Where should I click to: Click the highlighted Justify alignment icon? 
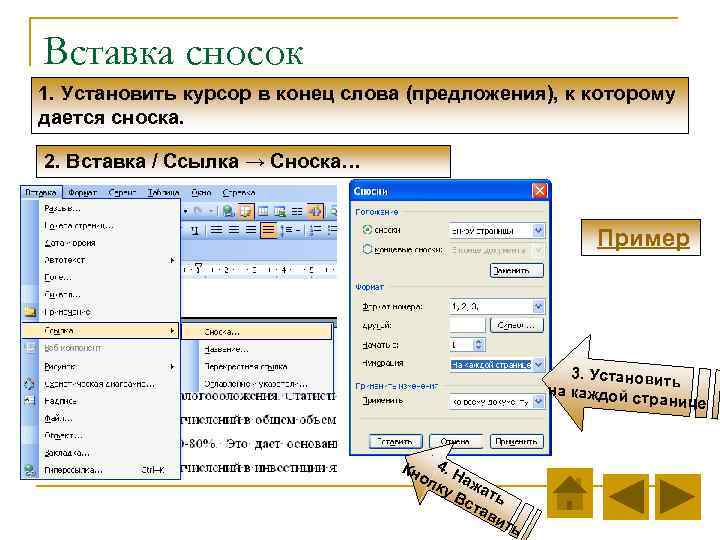click(268, 229)
